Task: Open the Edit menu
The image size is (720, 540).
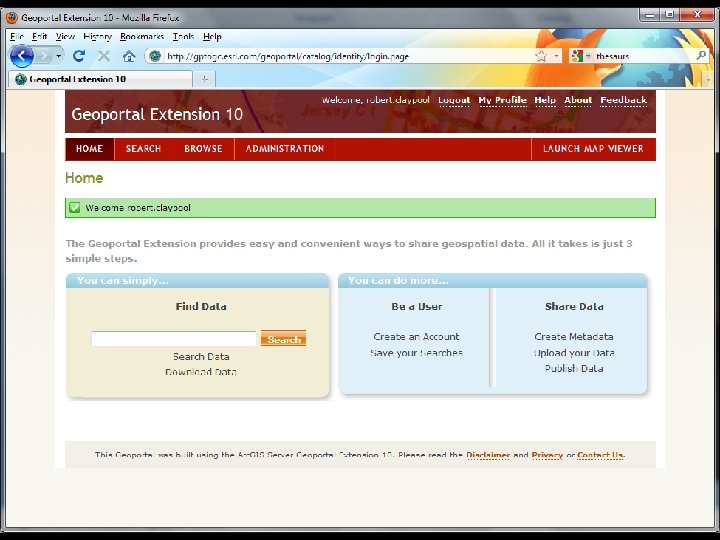Action: pyautogui.click(x=39, y=36)
